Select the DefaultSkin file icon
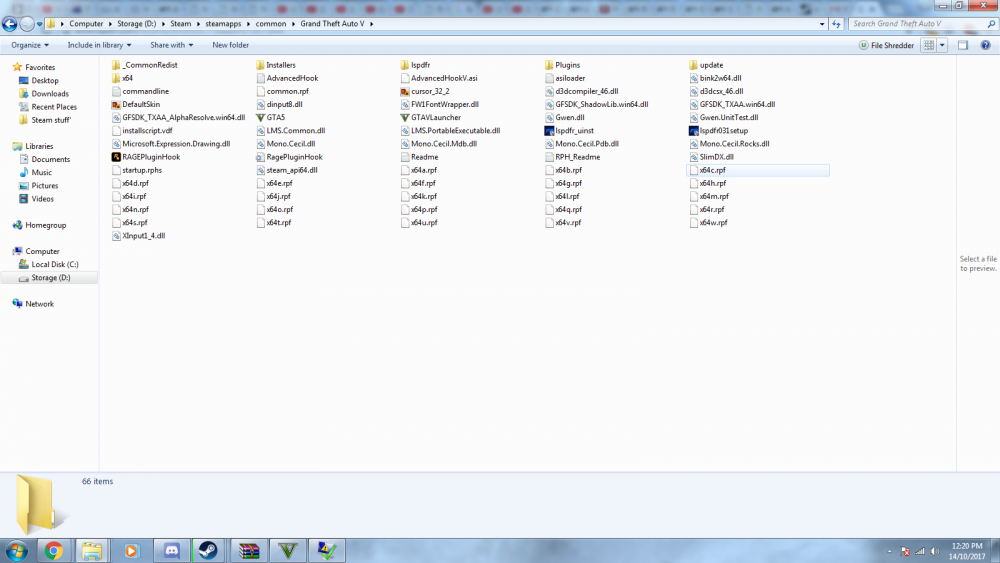The image size is (1000, 563). coord(116,105)
